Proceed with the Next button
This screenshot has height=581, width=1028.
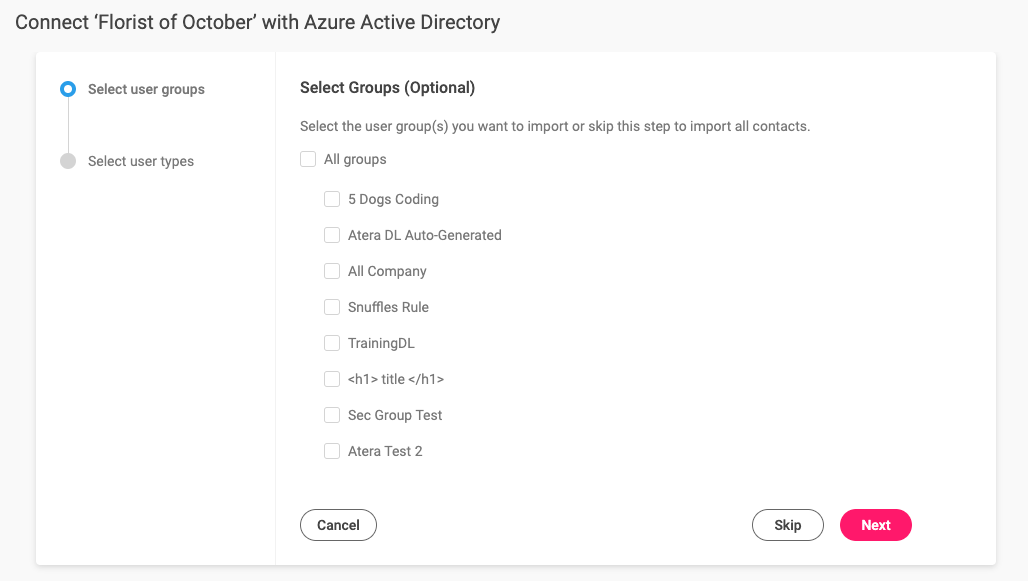pos(876,525)
